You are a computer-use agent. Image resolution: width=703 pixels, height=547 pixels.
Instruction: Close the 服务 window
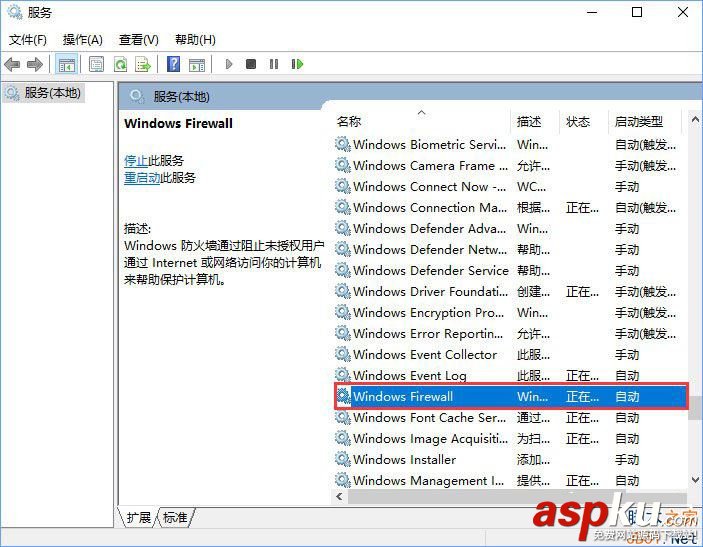(x=683, y=12)
